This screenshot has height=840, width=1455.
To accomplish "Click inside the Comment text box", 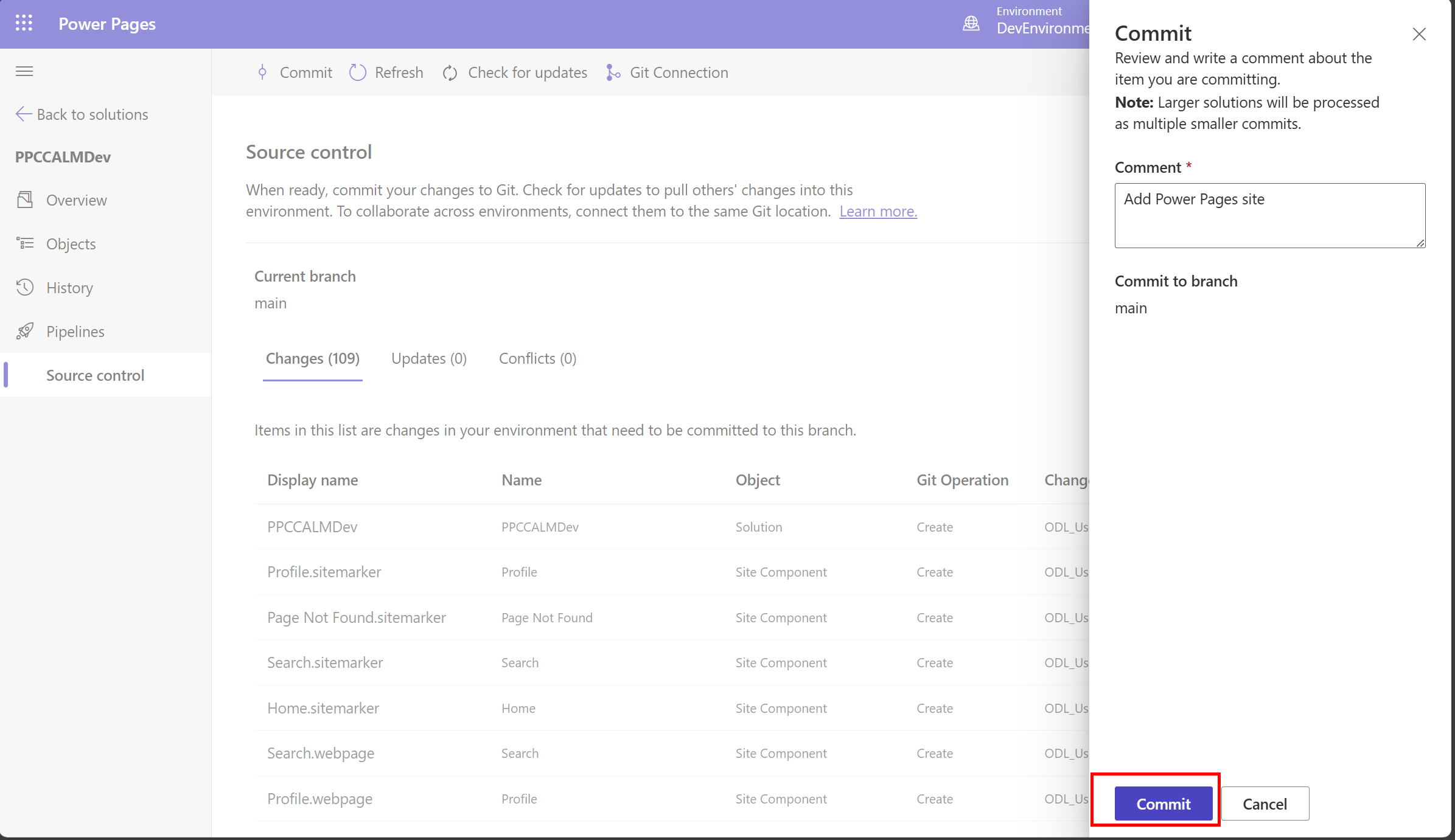I will pyautogui.click(x=1269, y=216).
